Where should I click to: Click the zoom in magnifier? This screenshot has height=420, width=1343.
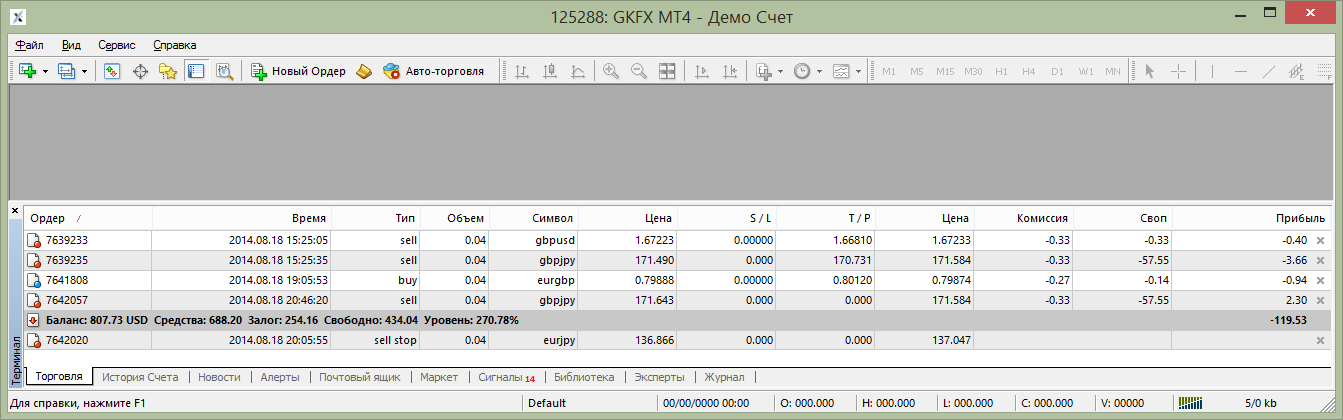point(610,71)
